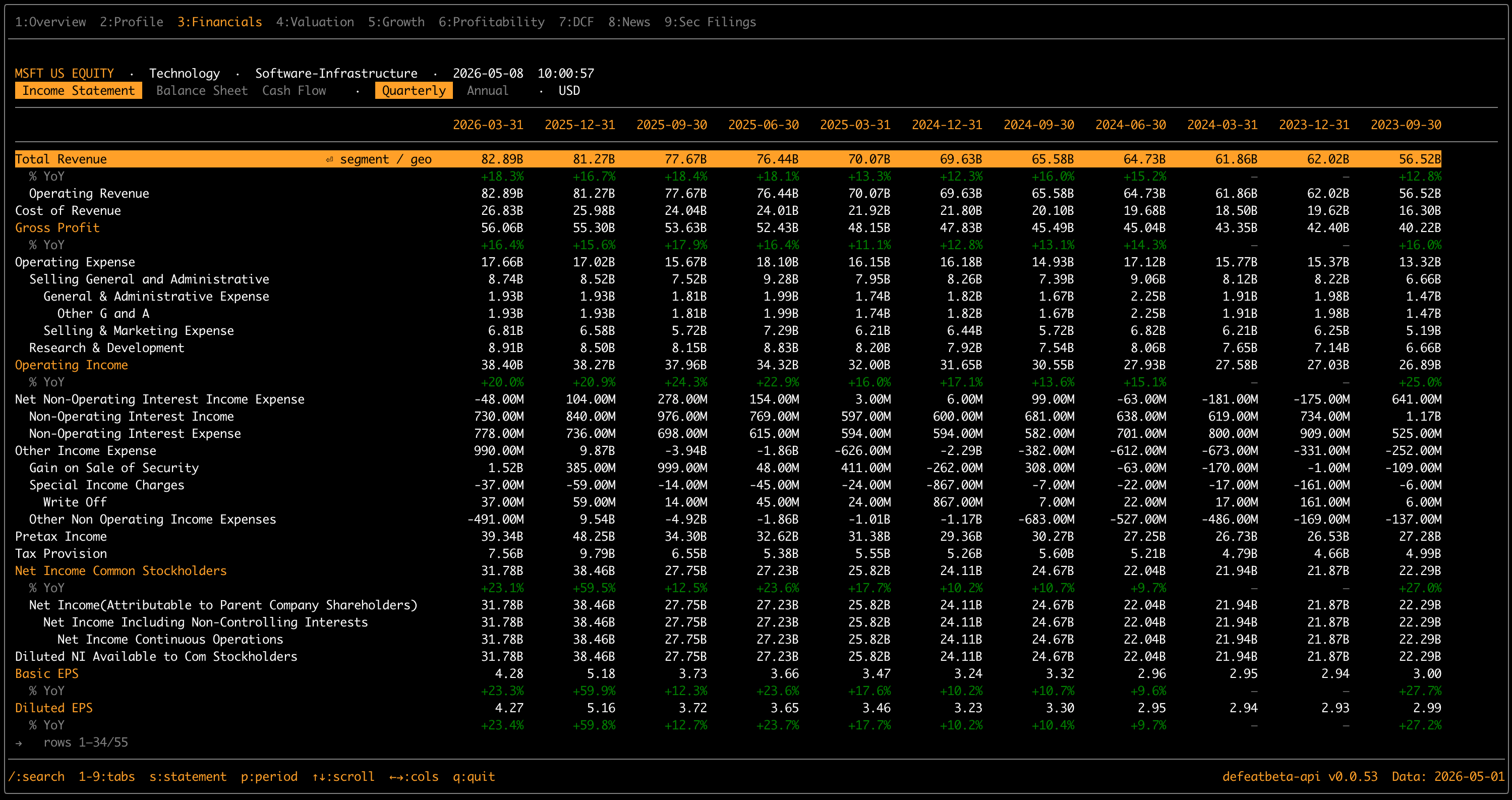Viewport: 1512px width, 800px height.
Task: Click Non-Operating Interest Expense row label
Action: [135, 433]
